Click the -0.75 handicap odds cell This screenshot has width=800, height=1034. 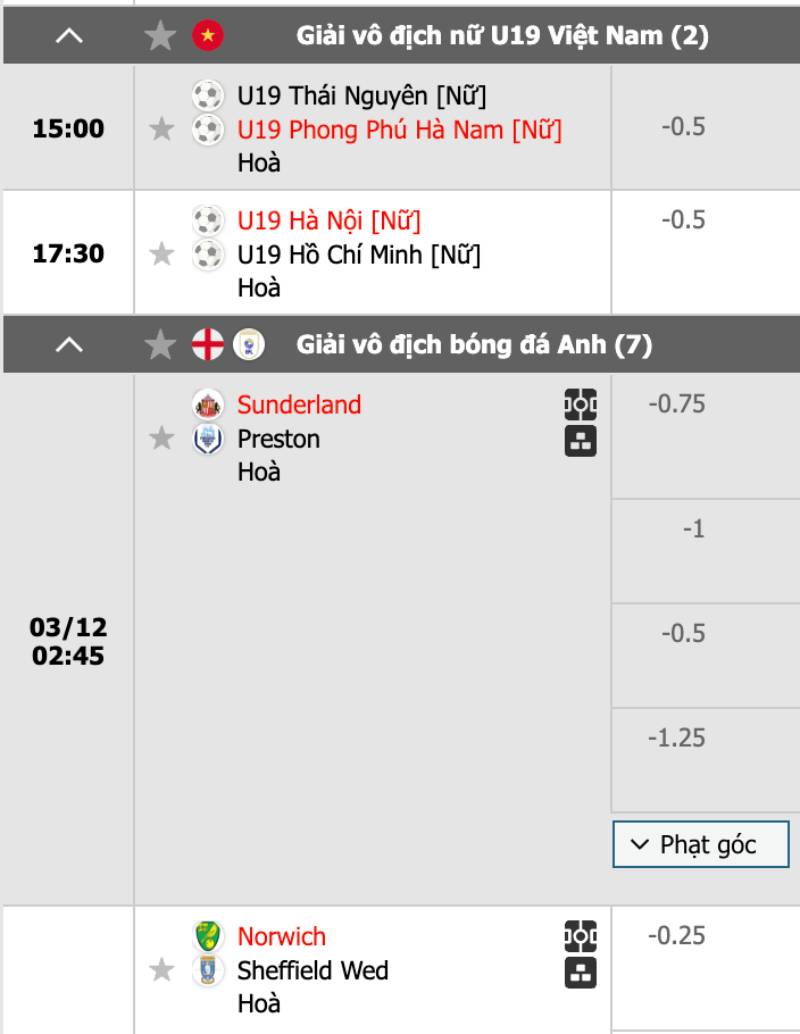point(677,404)
